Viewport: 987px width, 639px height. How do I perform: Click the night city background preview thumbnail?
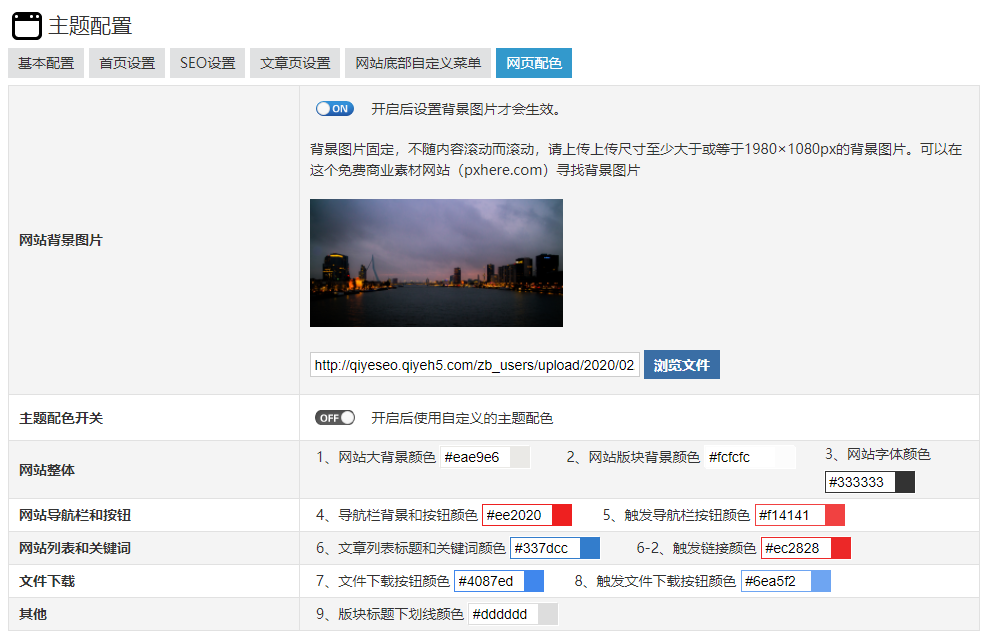click(x=436, y=263)
